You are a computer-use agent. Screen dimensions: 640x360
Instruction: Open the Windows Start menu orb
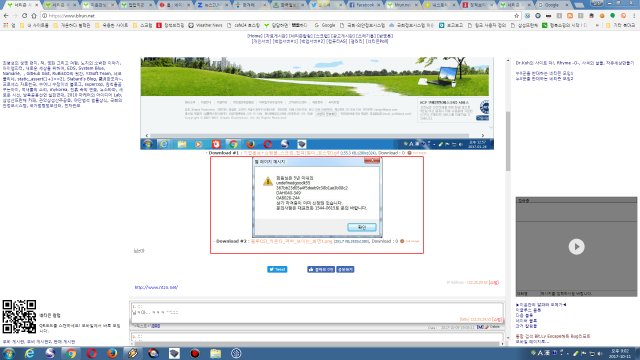pyautogui.click(x=9, y=353)
